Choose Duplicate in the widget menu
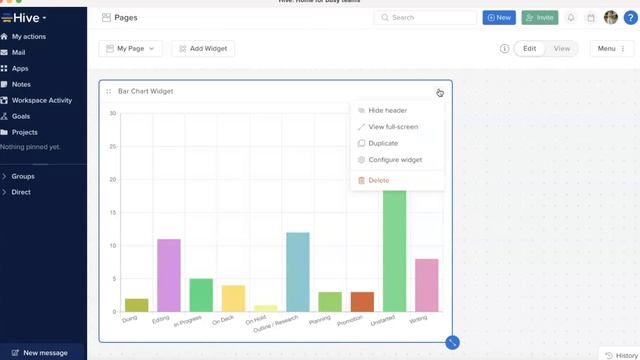Image resolution: width=640 pixels, height=360 pixels. coord(398,143)
